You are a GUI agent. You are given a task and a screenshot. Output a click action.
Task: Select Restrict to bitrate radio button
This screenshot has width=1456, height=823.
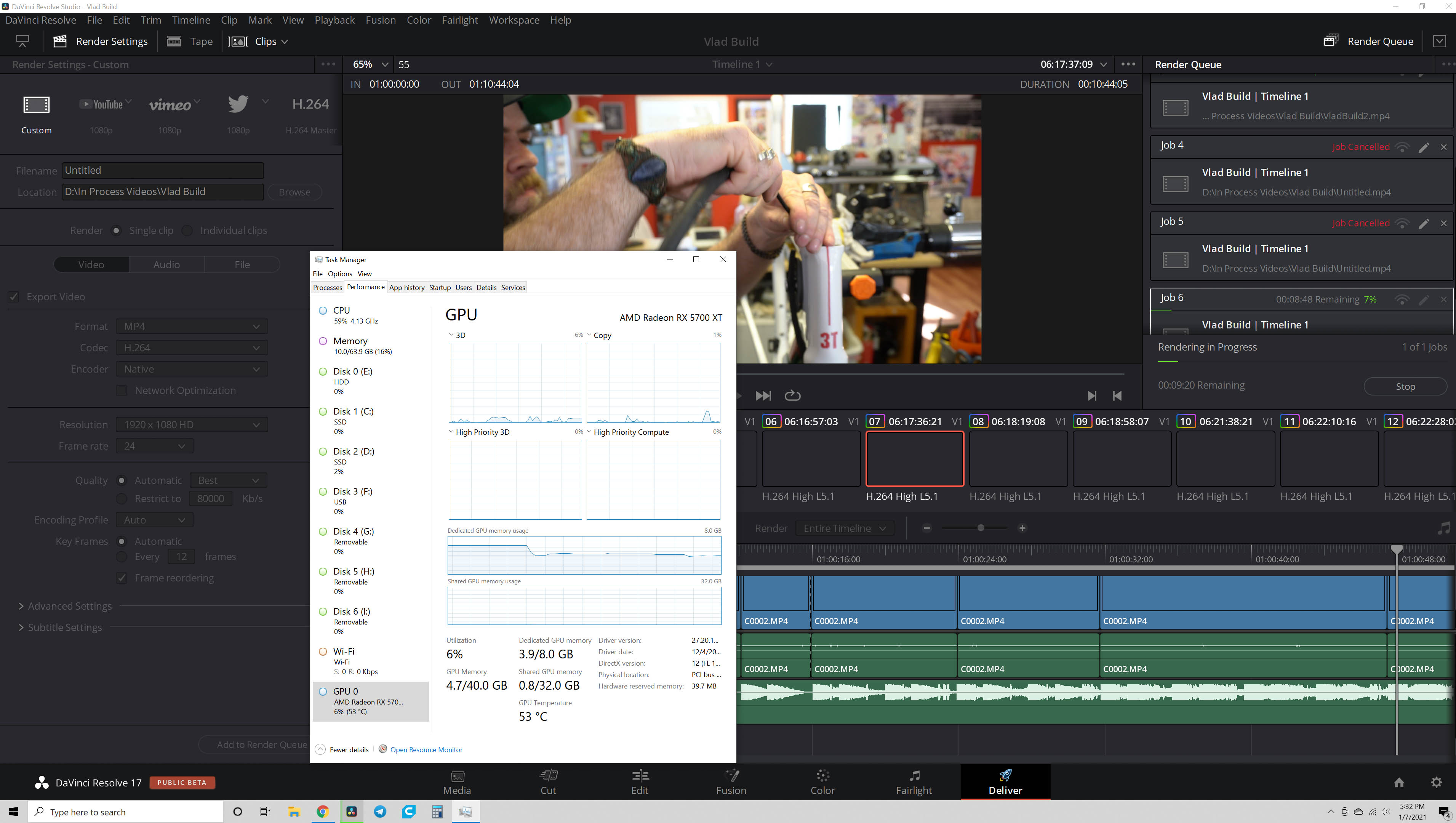tap(122, 498)
